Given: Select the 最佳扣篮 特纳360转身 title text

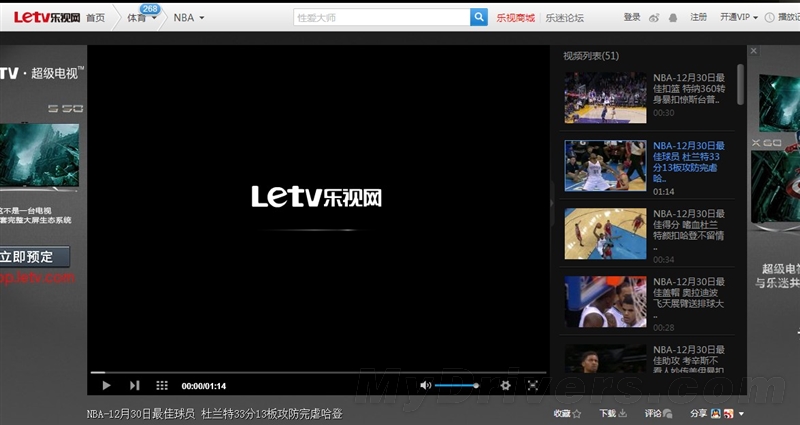Looking at the screenshot, I should tap(689, 88).
